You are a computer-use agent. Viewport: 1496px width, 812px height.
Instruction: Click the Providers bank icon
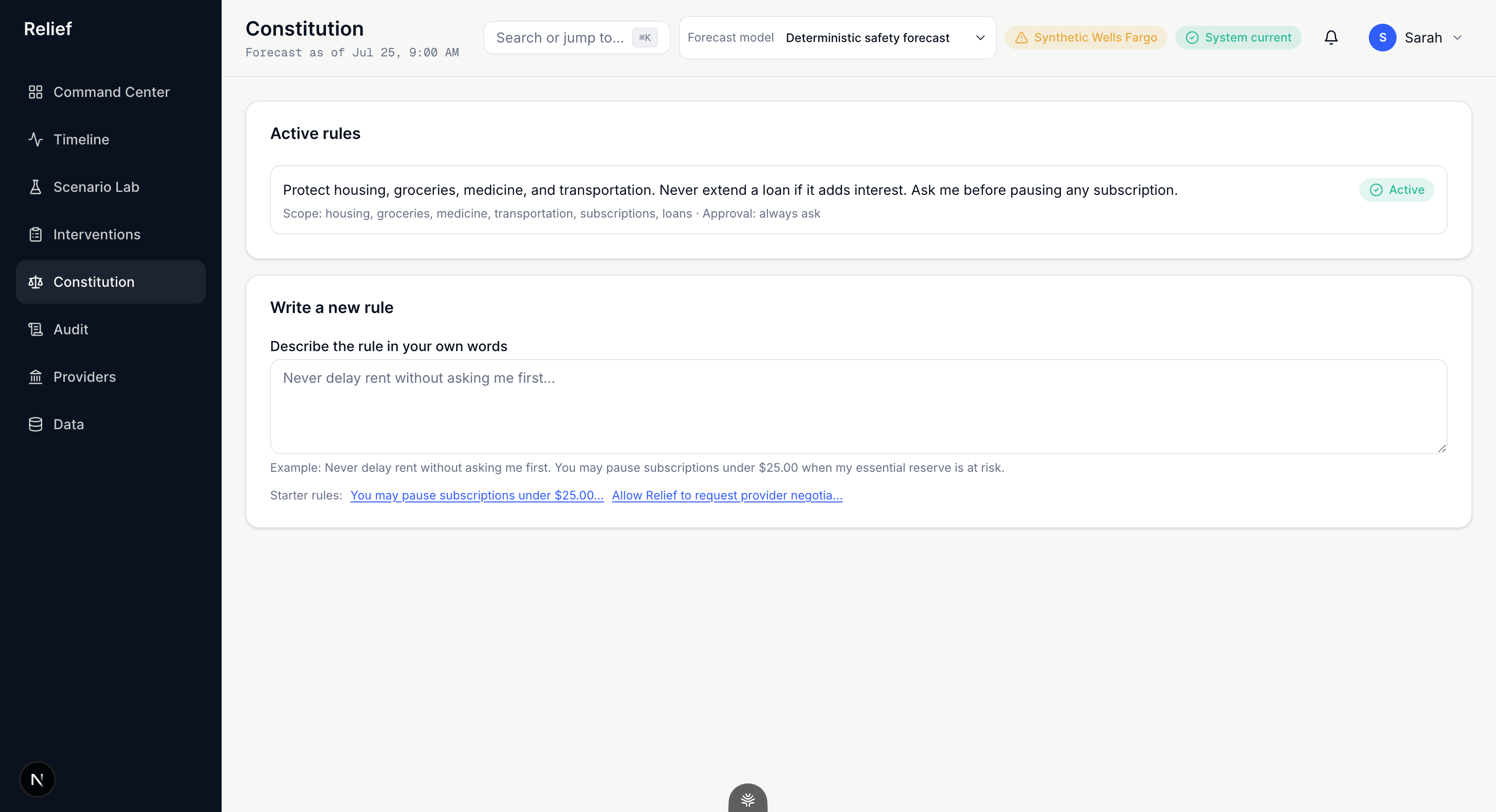pos(36,377)
